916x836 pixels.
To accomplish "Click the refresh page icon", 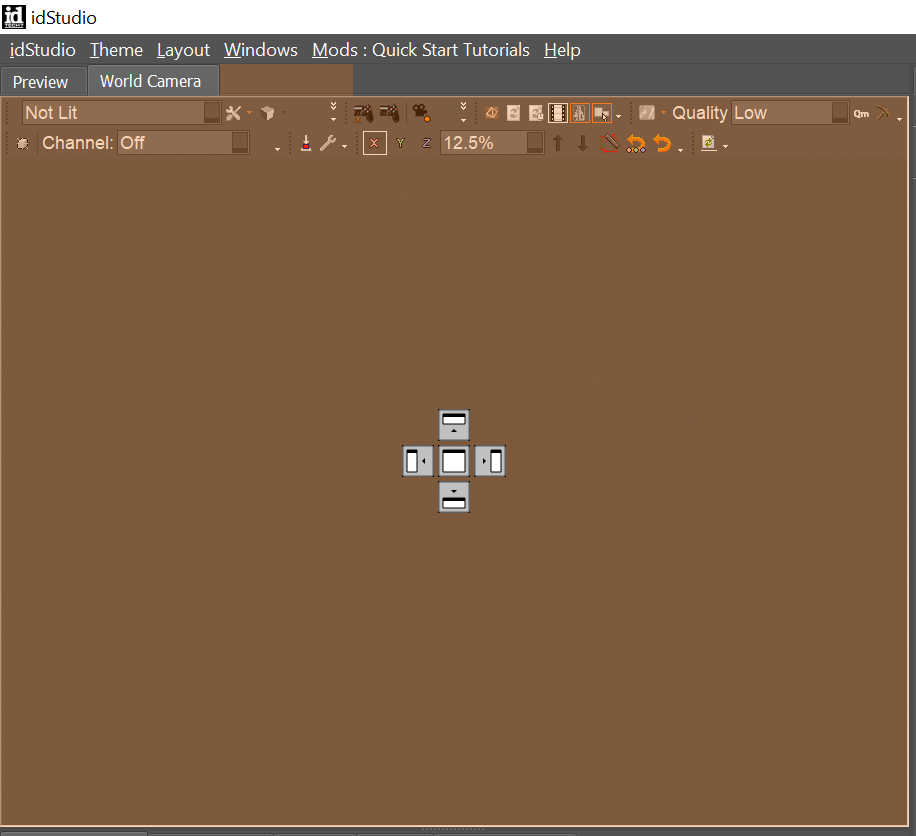I will [513, 113].
